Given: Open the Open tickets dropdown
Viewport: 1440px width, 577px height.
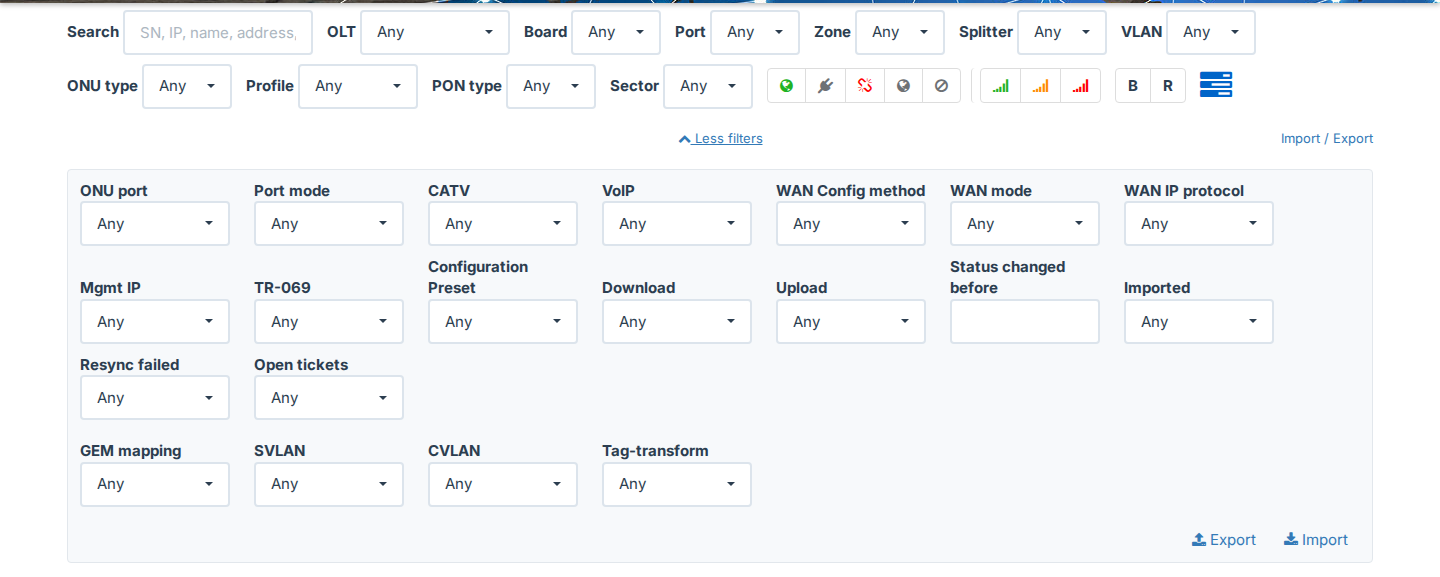Looking at the screenshot, I should click(329, 398).
